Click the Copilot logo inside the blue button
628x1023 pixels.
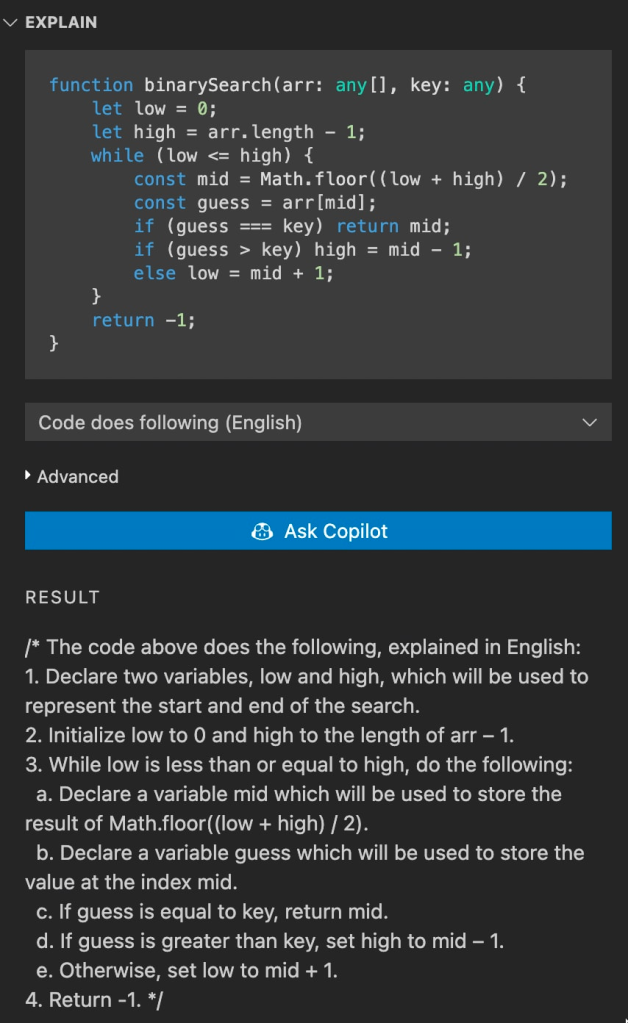pos(261,531)
